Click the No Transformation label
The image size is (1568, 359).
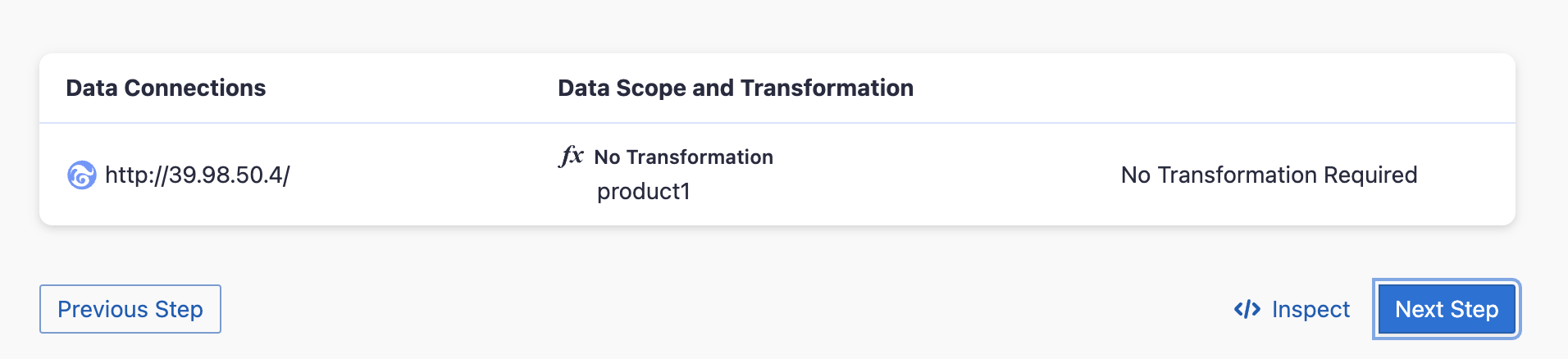(x=683, y=157)
